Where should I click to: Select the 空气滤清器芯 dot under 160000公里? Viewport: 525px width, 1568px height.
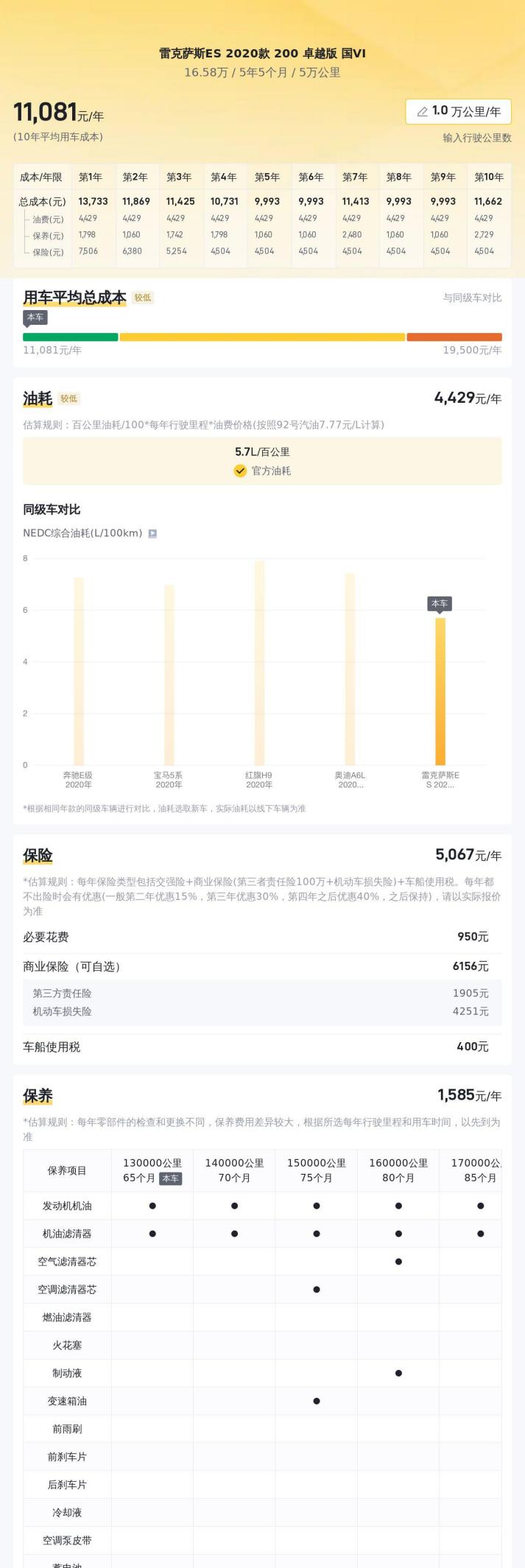click(398, 1262)
